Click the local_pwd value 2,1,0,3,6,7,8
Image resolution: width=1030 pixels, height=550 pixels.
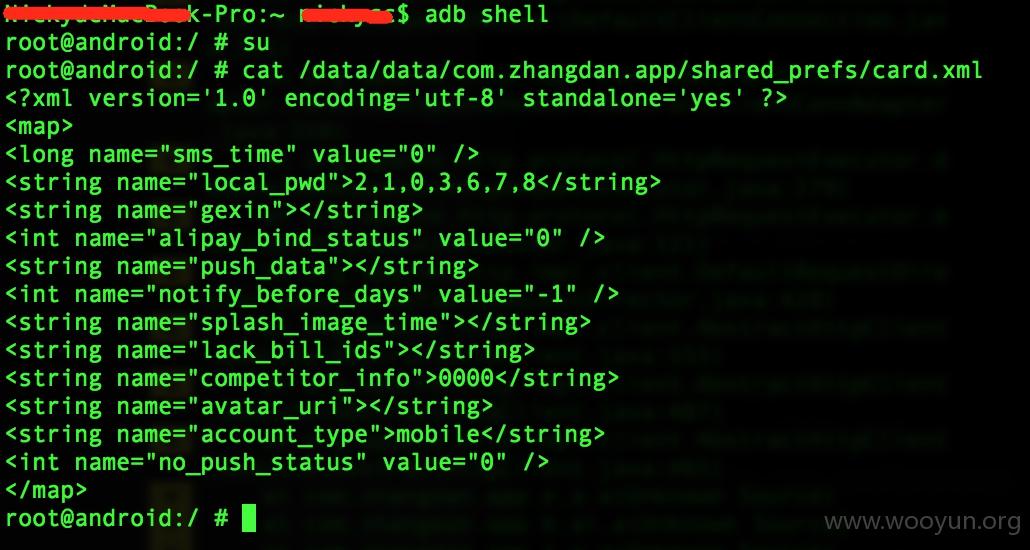445,183
